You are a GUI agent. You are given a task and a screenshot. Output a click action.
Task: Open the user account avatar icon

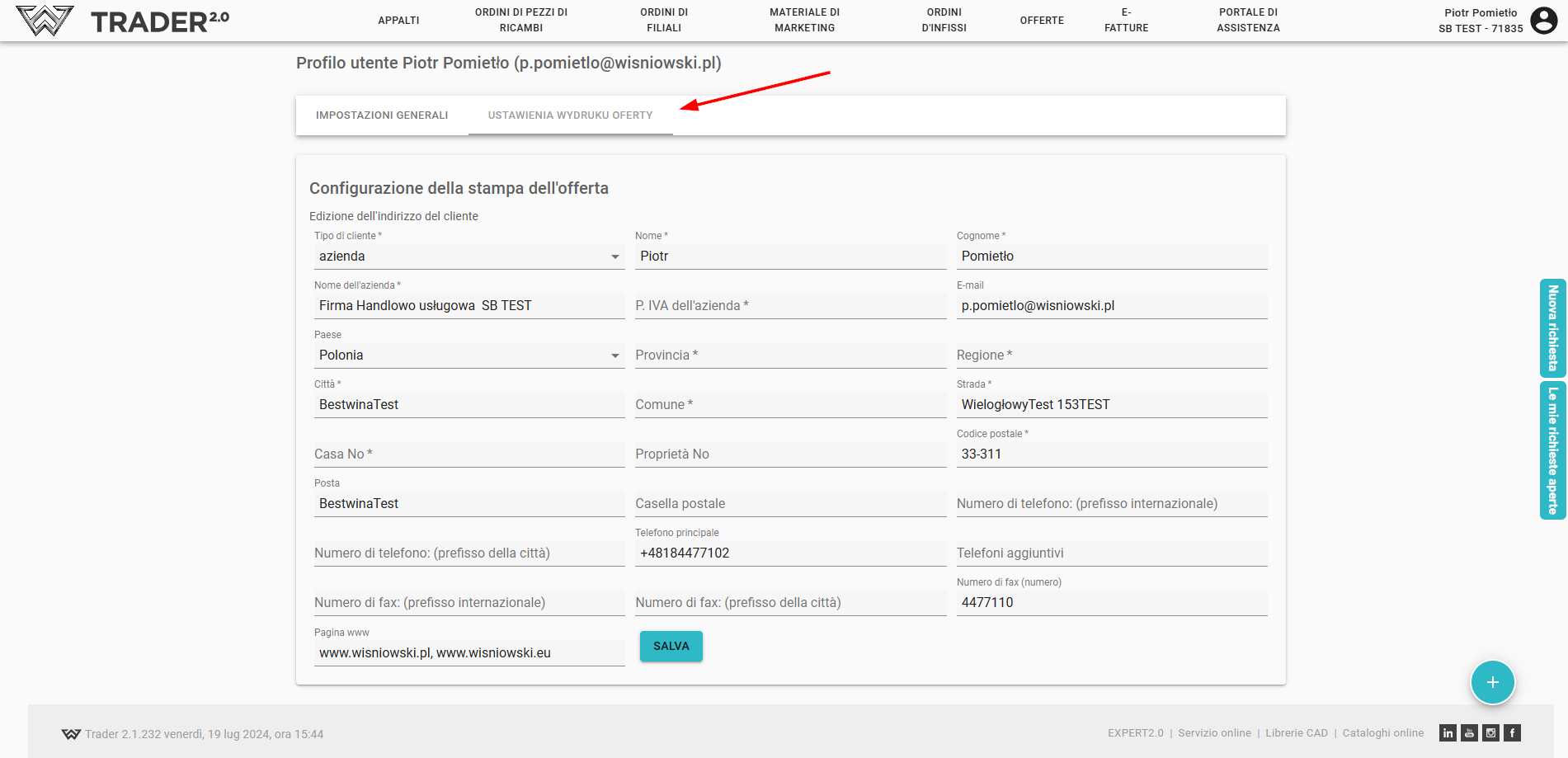tap(1543, 20)
